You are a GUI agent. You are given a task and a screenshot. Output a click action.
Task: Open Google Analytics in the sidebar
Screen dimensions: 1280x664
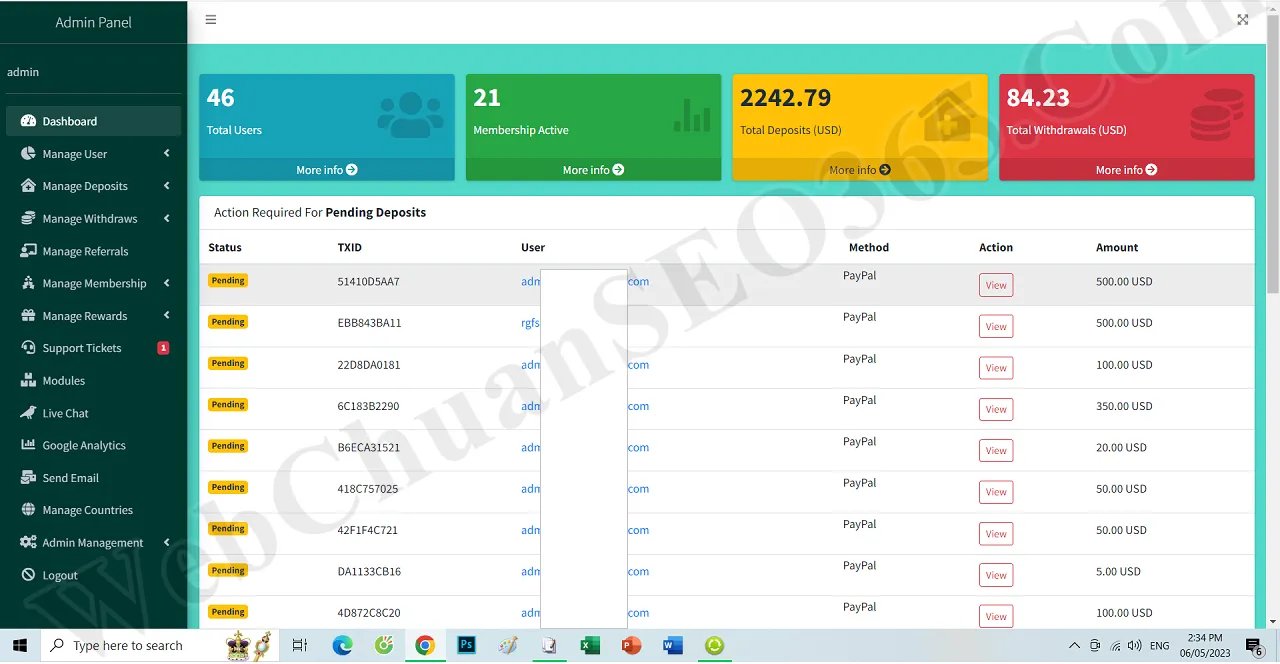click(x=83, y=445)
